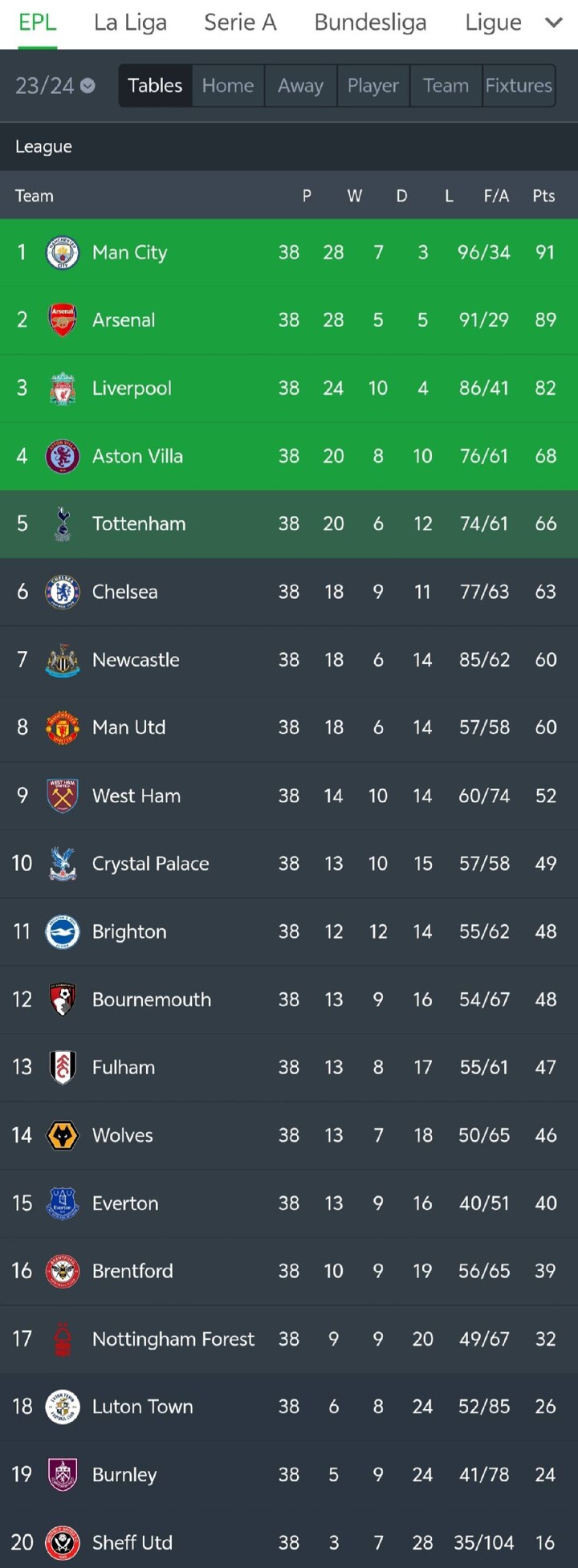The image size is (578, 1568).
Task: Expand the league list chevron
Action: pyautogui.click(x=554, y=22)
